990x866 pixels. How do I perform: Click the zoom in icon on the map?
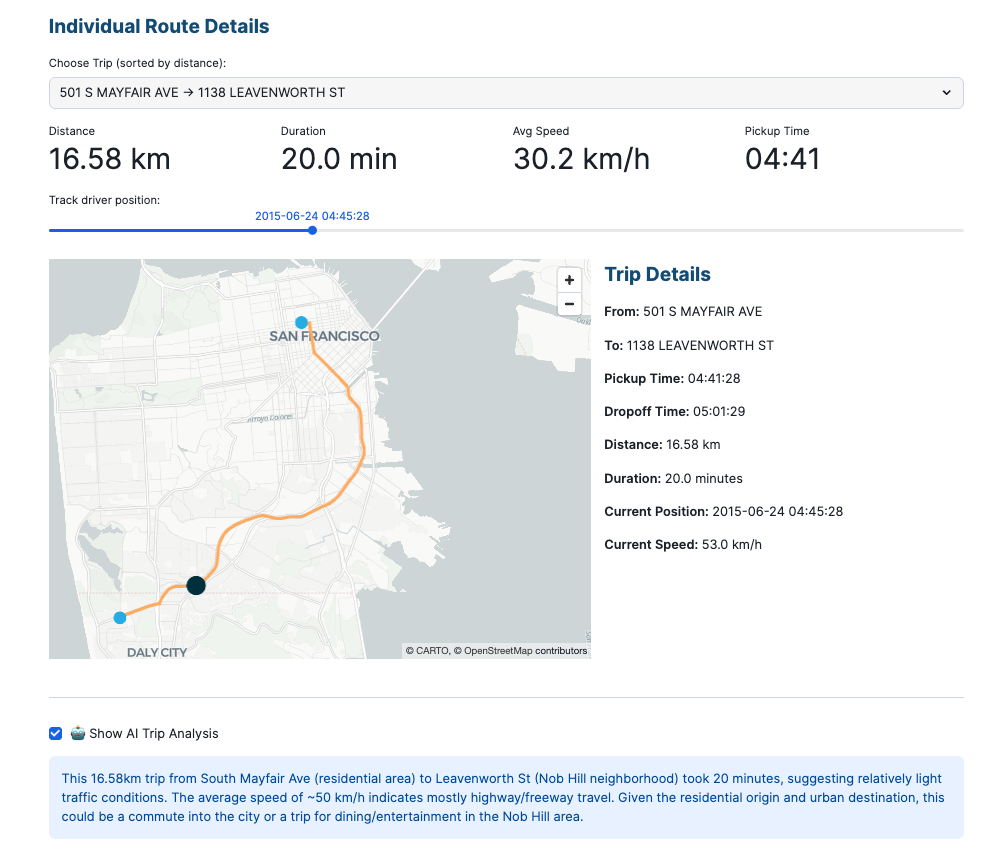(x=569, y=280)
